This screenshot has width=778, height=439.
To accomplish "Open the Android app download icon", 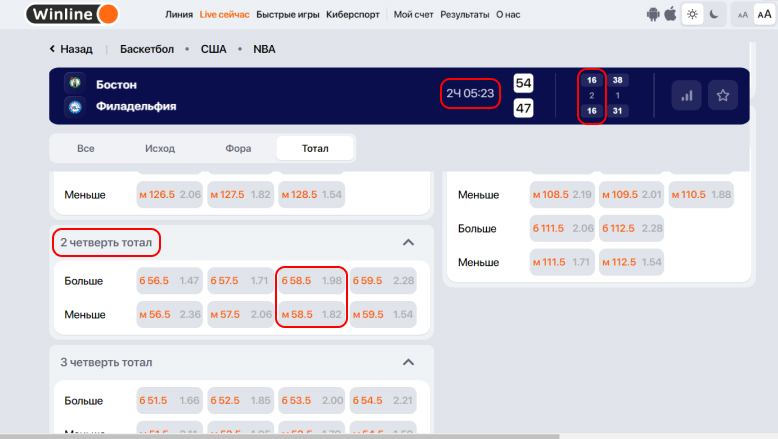I will pyautogui.click(x=654, y=15).
